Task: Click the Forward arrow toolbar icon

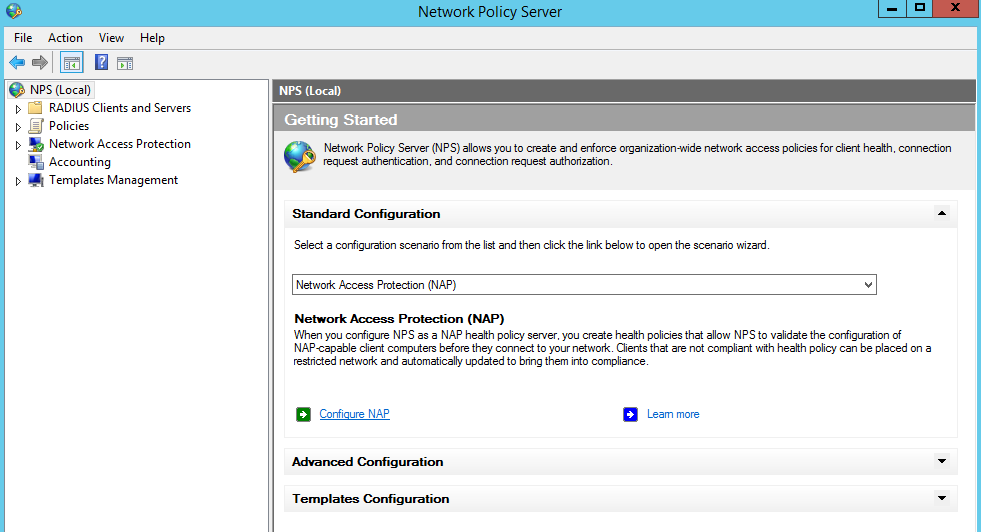Action: (40, 63)
